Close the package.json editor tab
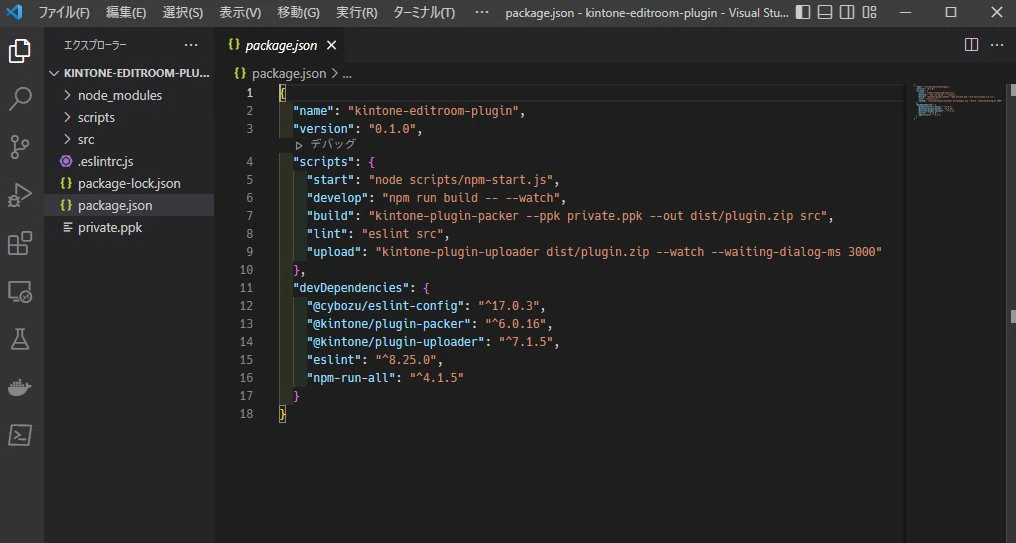Image resolution: width=1016 pixels, height=543 pixels. (331, 45)
